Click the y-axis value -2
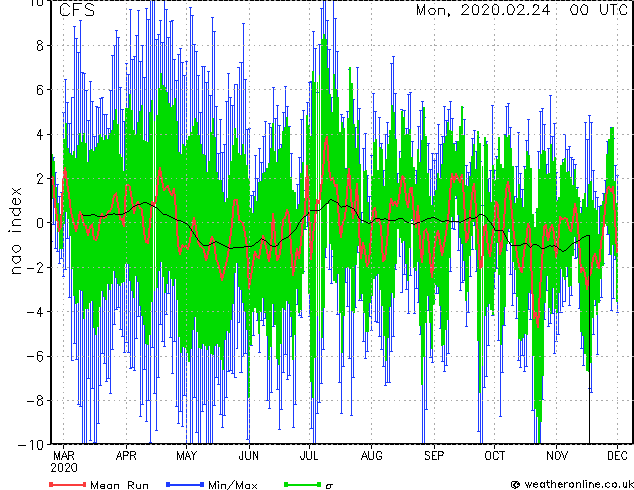The width and height of the screenshot is (634, 490). 35,268
